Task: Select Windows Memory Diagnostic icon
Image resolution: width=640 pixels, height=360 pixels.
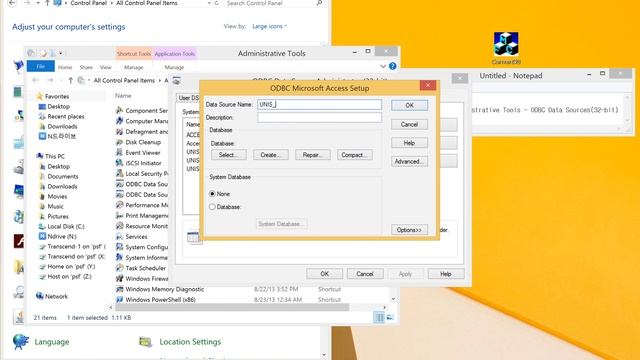Action: coord(120,289)
